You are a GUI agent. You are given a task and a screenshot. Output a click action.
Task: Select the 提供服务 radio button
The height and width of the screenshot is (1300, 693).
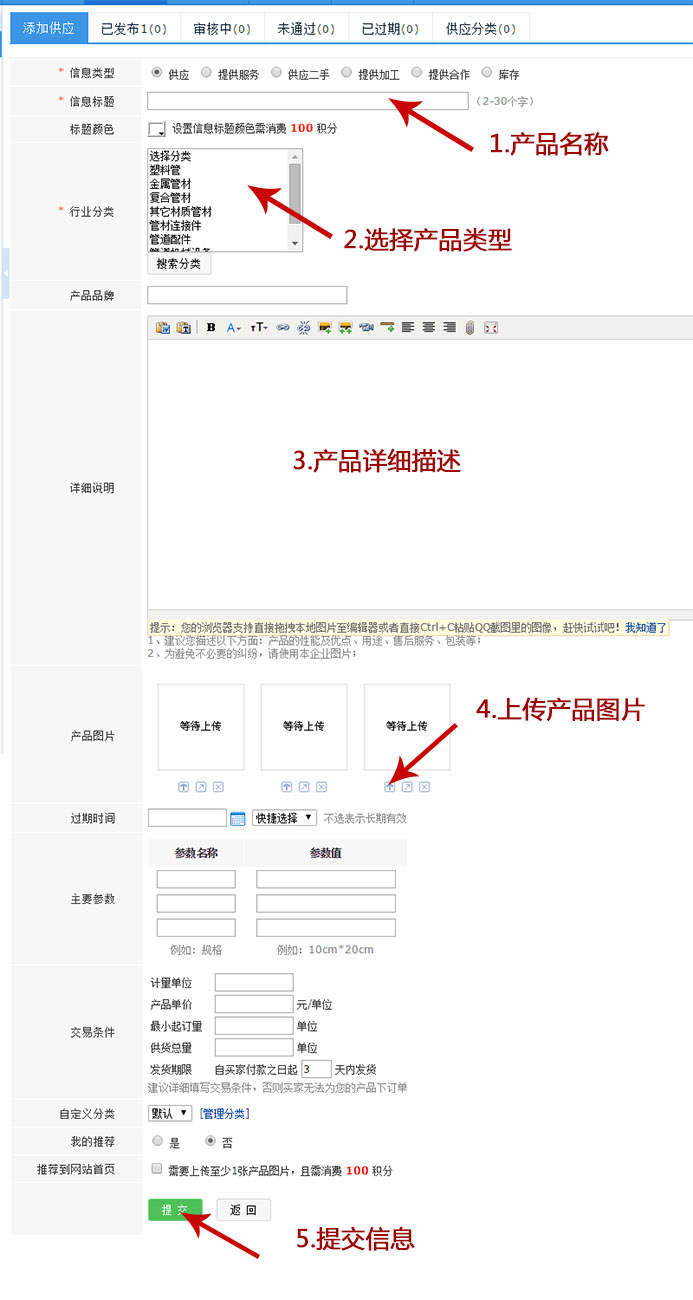pyautogui.click(x=206, y=73)
